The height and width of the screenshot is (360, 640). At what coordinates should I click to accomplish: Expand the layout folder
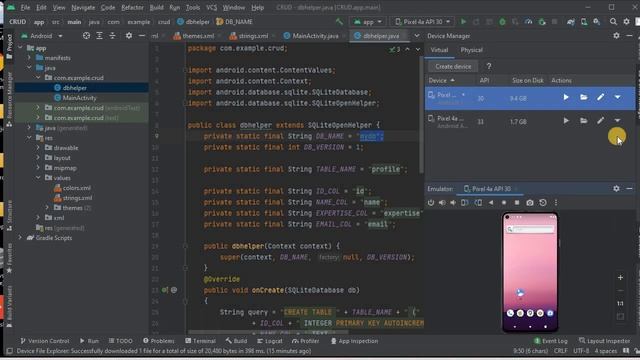pyautogui.click(x=38, y=158)
